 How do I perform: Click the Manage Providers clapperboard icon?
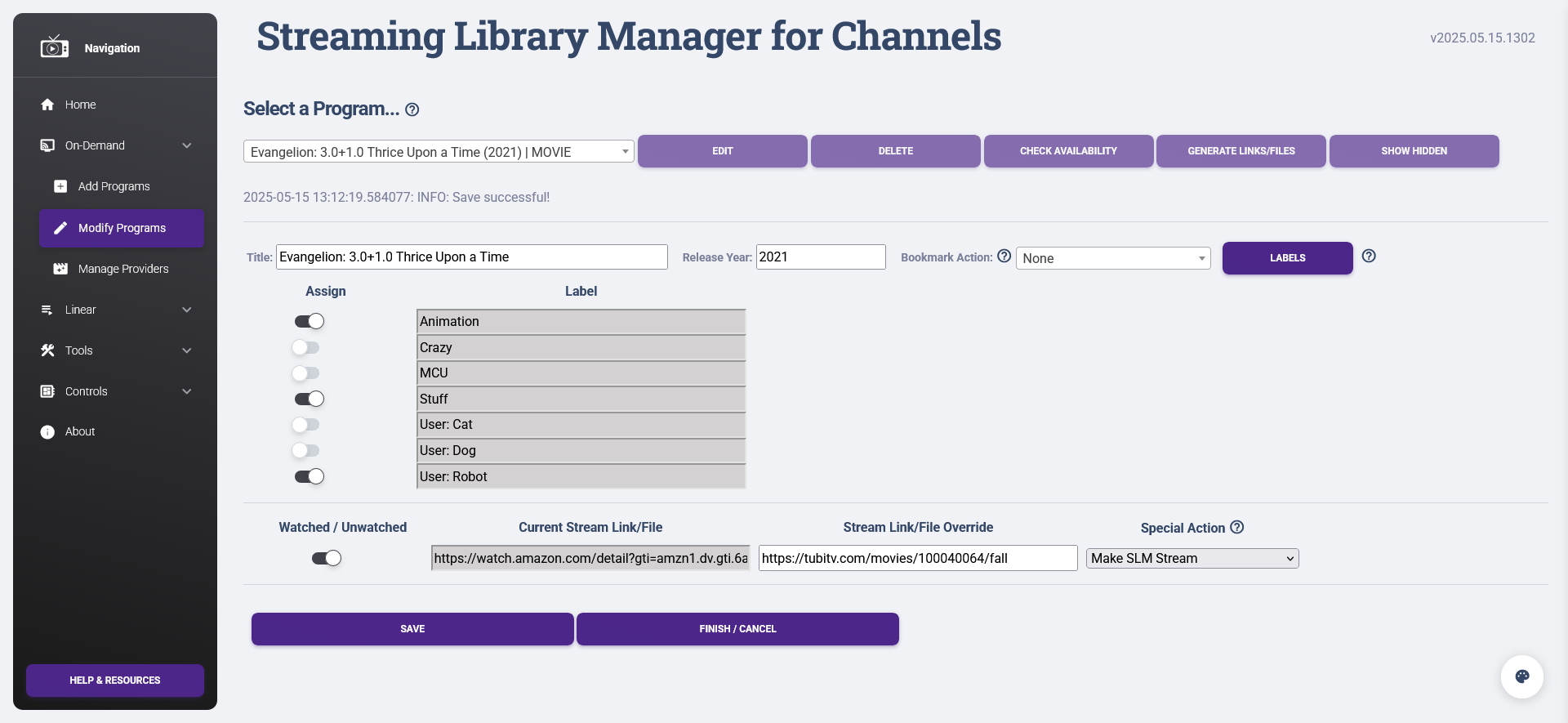pyautogui.click(x=60, y=269)
